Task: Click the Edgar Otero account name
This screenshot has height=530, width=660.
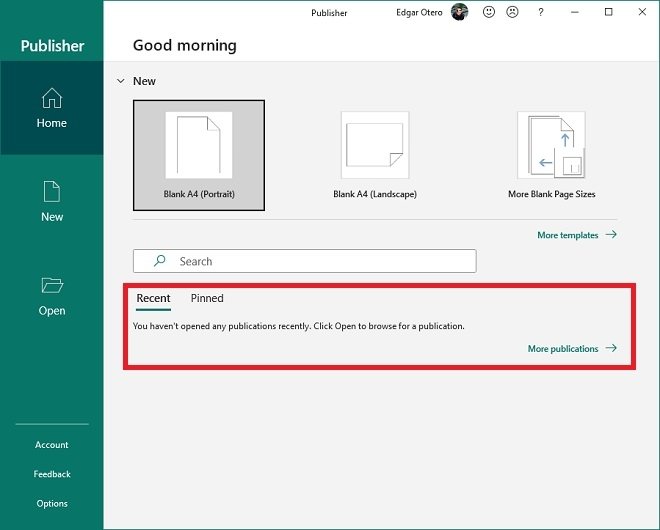Action: tap(419, 13)
